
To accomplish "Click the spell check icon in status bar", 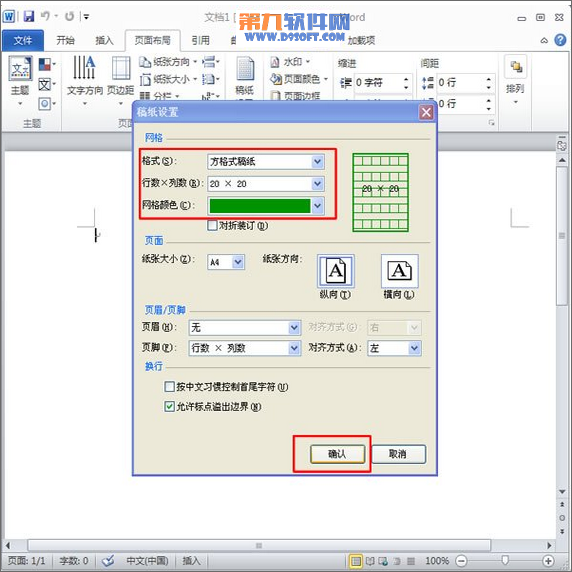I will coord(108,560).
